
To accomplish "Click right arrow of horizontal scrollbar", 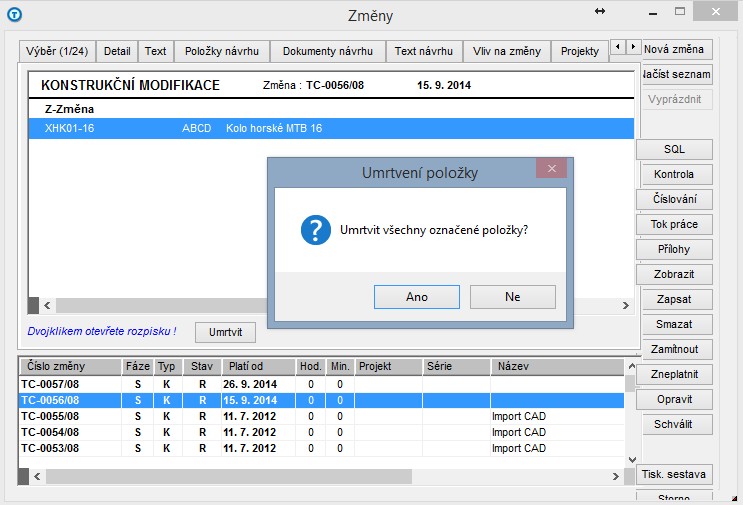I will [626, 306].
